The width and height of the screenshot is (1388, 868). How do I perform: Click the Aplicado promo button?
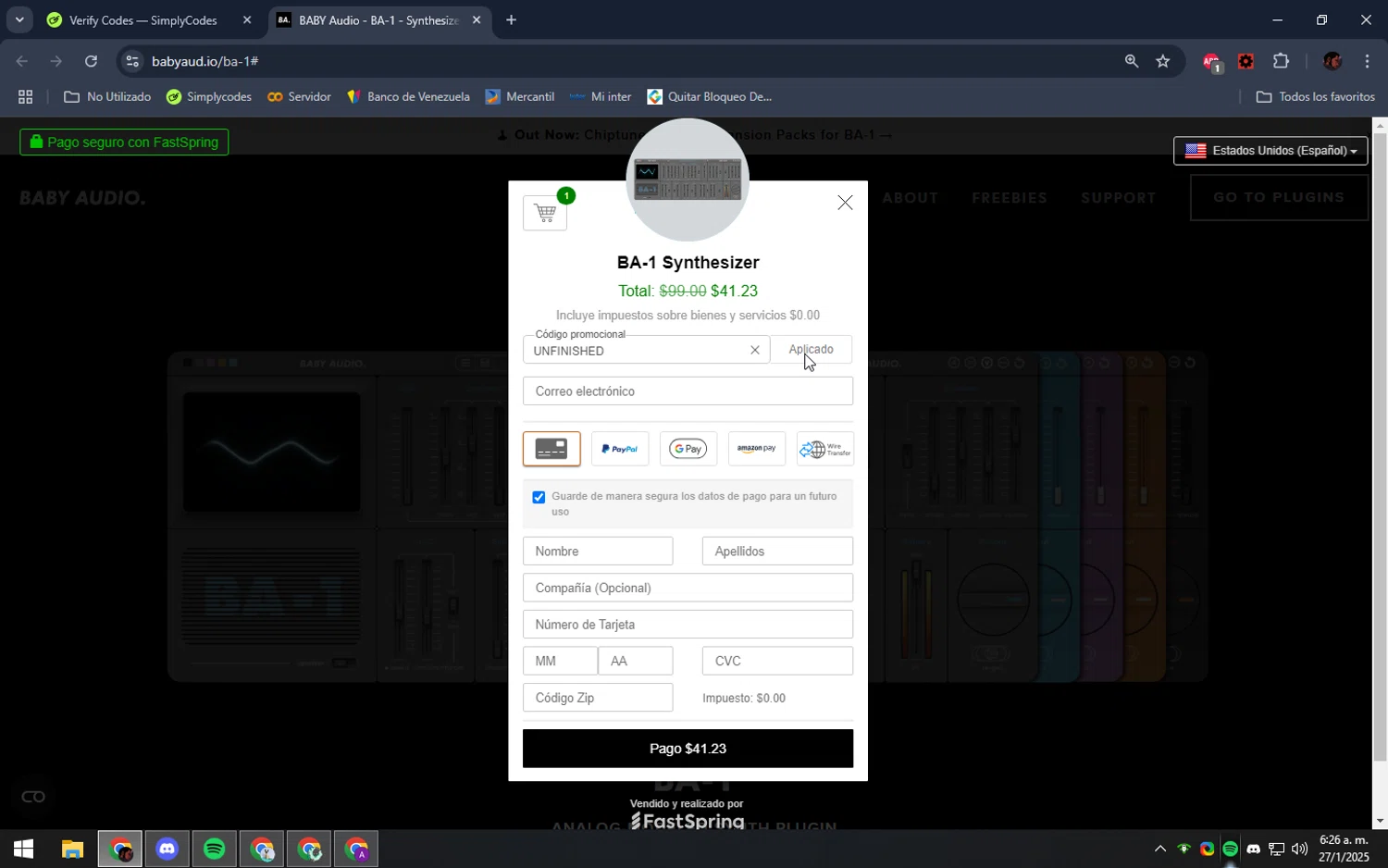tap(812, 350)
